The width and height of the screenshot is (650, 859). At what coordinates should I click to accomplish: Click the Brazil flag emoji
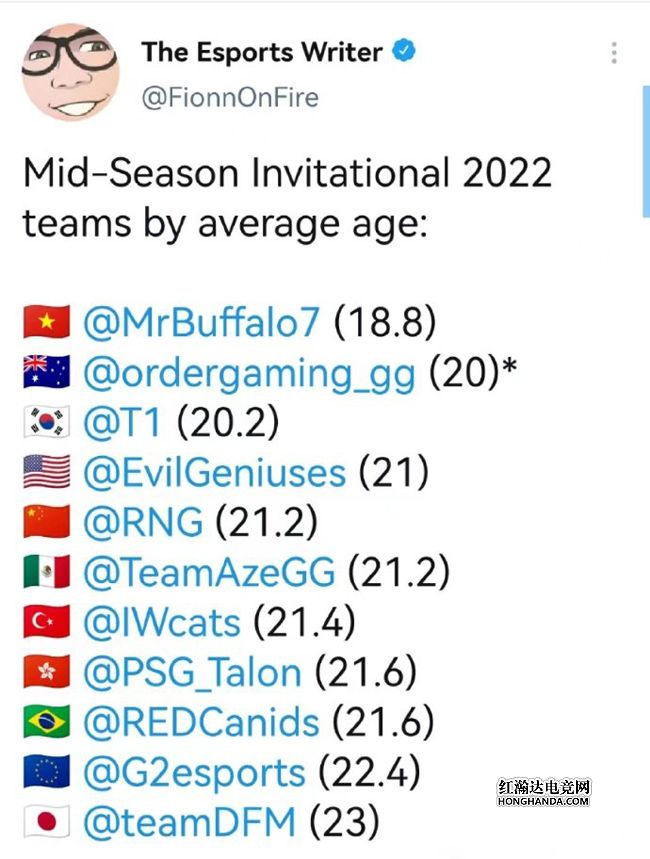[x=46, y=722]
